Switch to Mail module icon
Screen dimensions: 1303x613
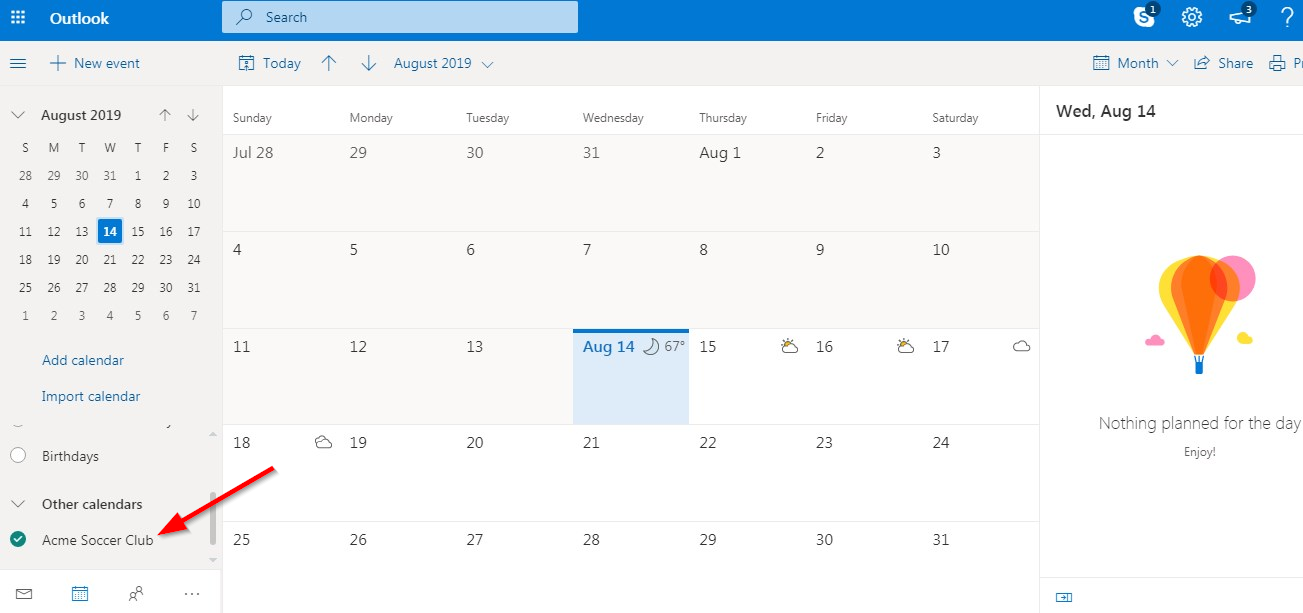[x=24, y=594]
